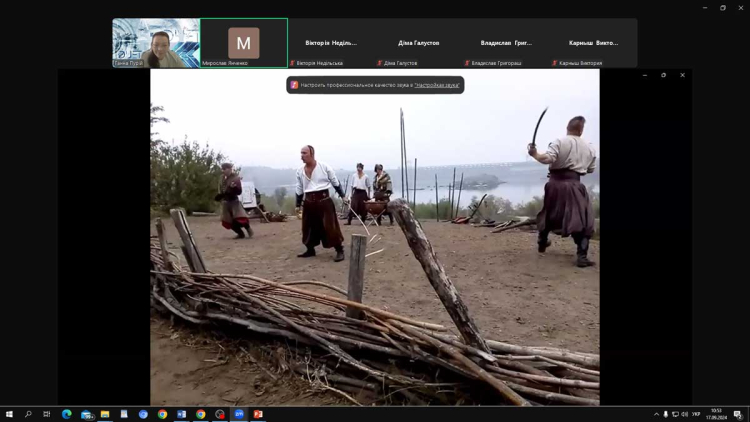The image size is (750, 422).
Task: Click Карныш Виктория's participant tile
Action: [593, 43]
